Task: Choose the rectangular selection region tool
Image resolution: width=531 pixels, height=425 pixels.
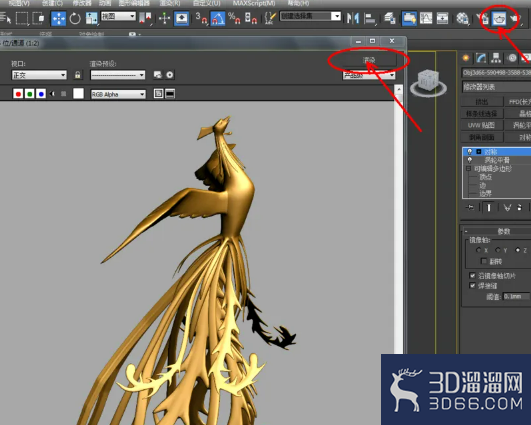Action: [22, 18]
